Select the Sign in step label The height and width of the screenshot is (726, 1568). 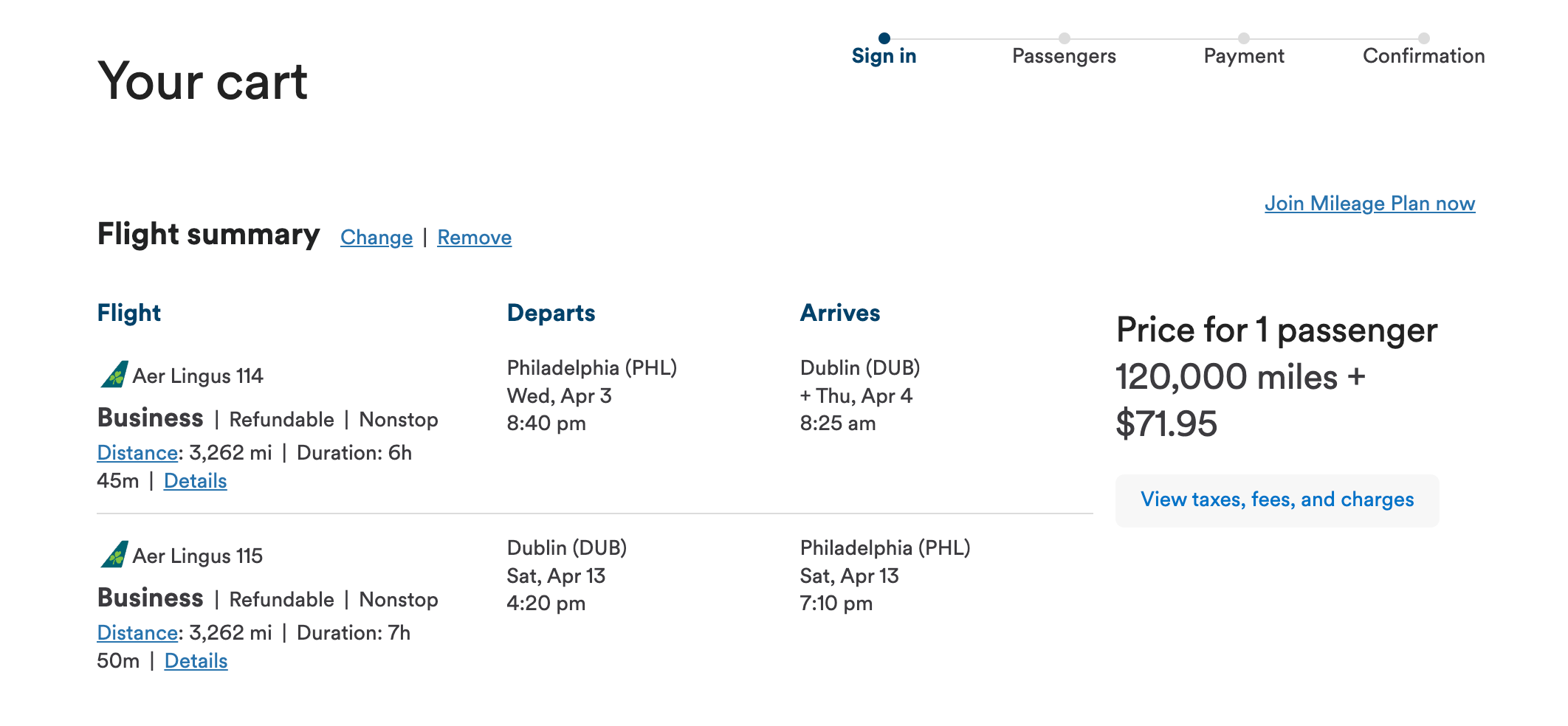point(884,56)
